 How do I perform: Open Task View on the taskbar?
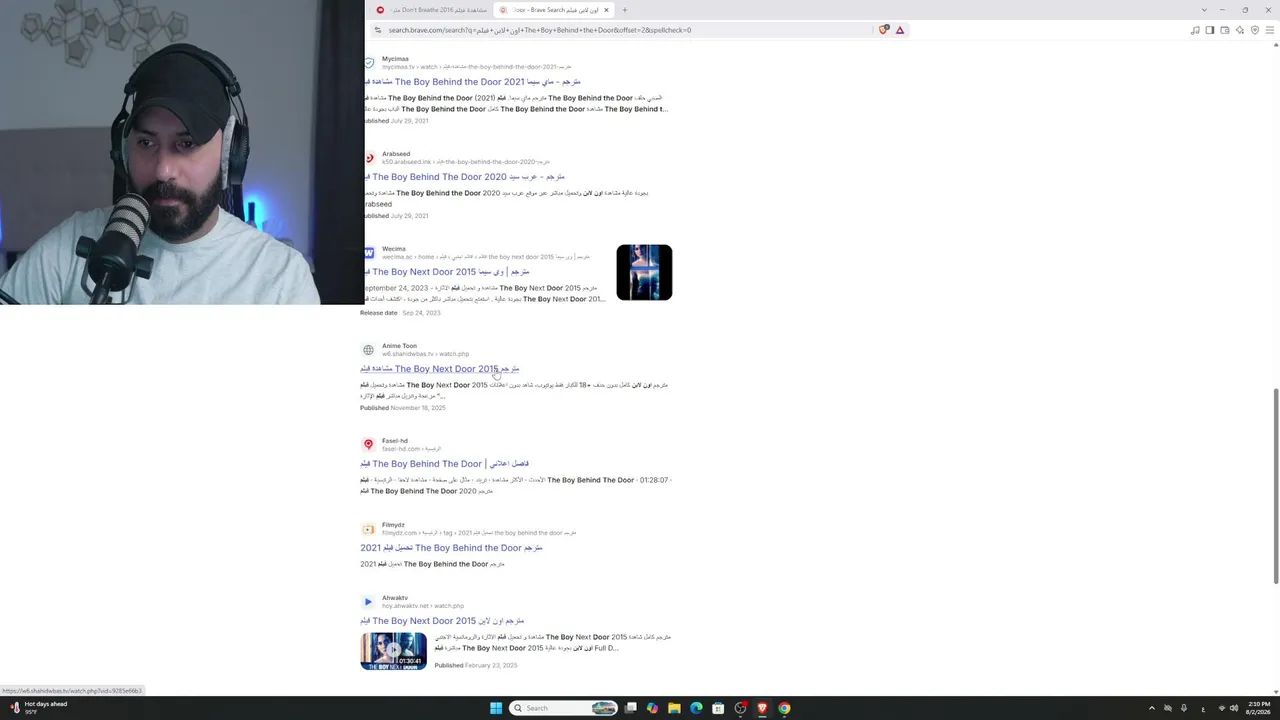tap(631, 708)
